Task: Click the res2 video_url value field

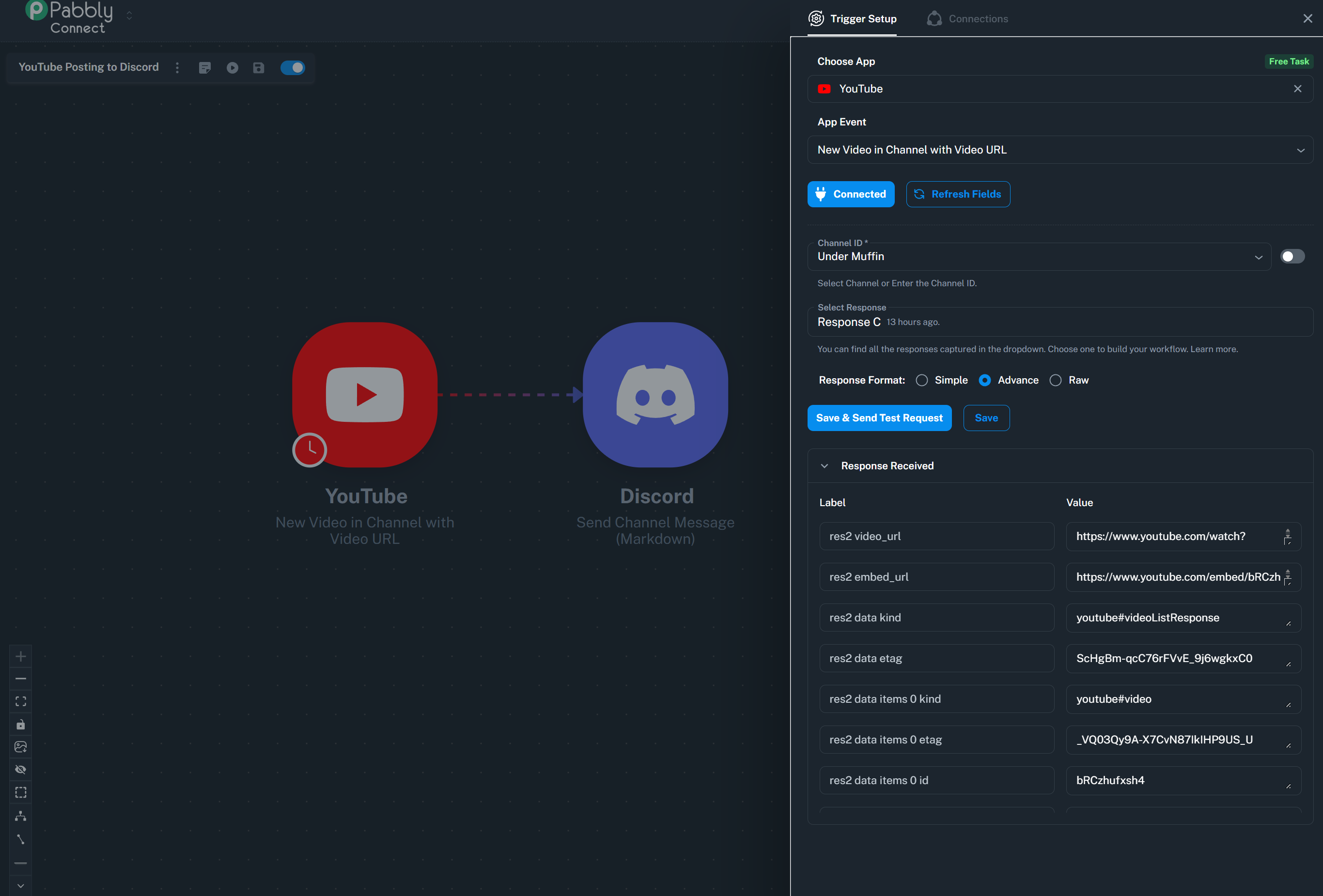Action: pyautogui.click(x=1183, y=536)
